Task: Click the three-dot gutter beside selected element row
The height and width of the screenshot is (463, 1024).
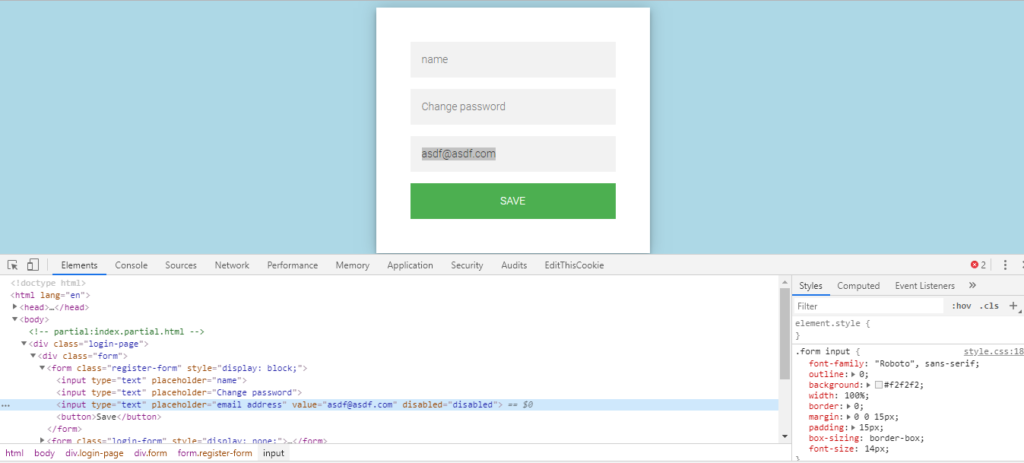Action: [x=6, y=405]
